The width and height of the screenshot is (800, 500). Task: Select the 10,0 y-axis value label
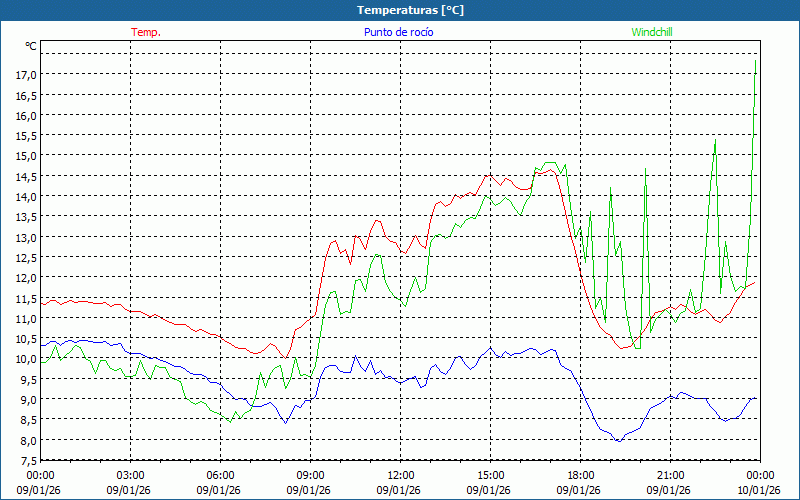pos(25,359)
